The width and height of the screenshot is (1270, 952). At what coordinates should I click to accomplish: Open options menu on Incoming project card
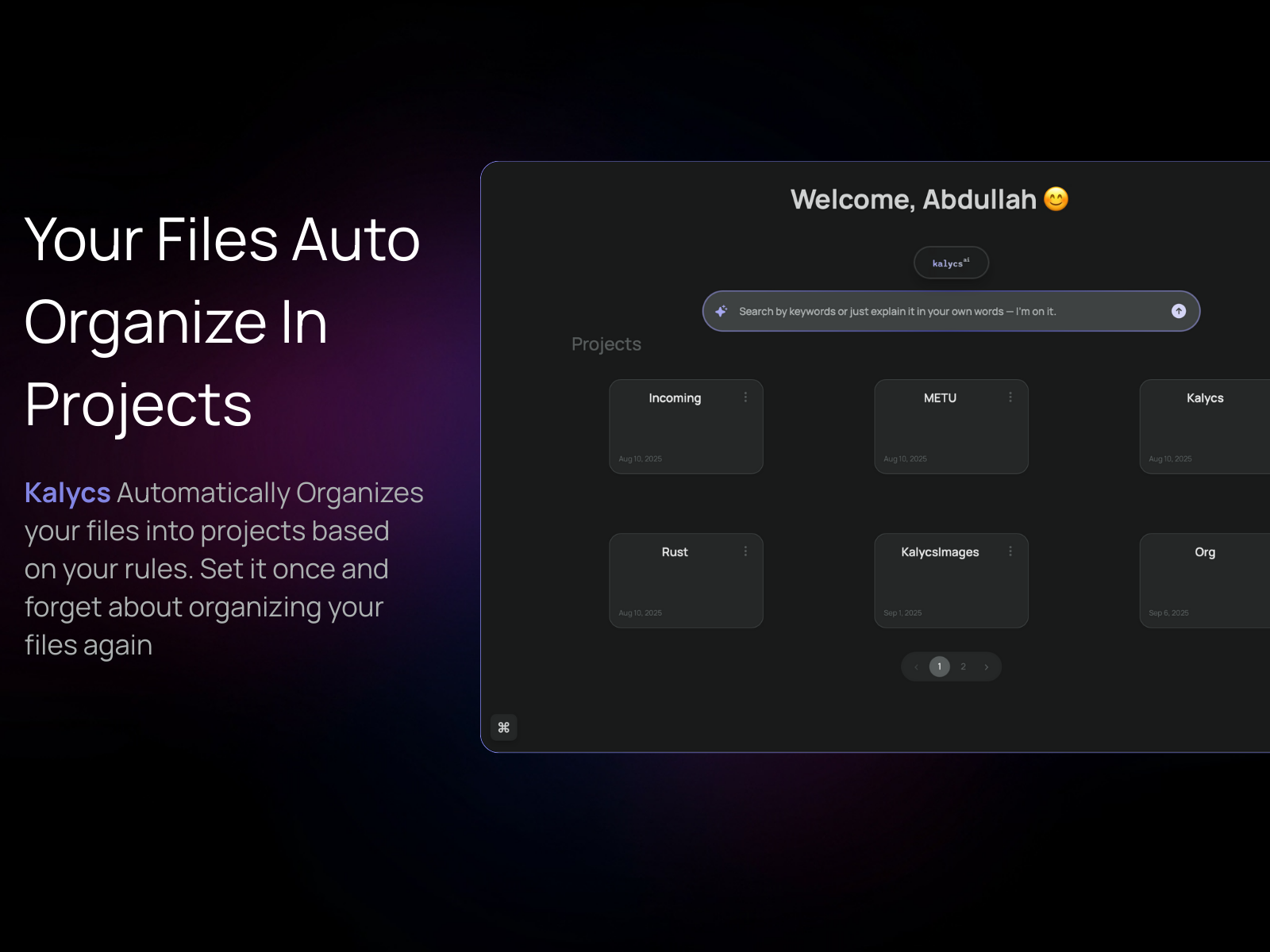click(x=745, y=397)
